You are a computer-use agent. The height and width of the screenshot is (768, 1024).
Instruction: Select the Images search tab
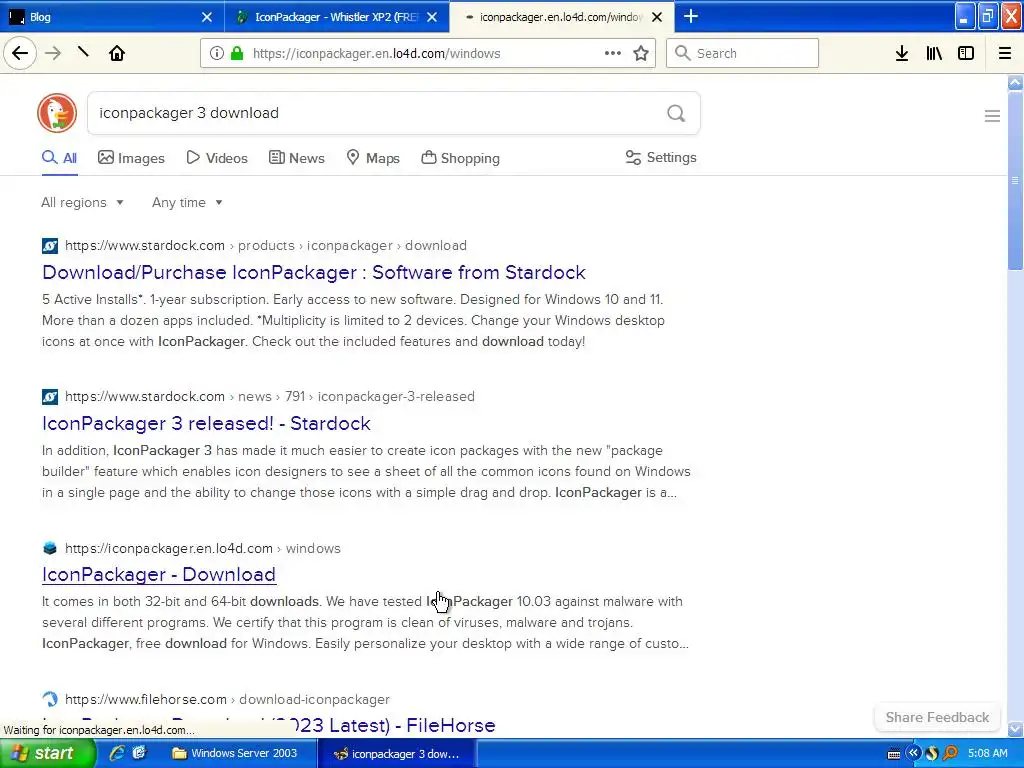tap(131, 158)
